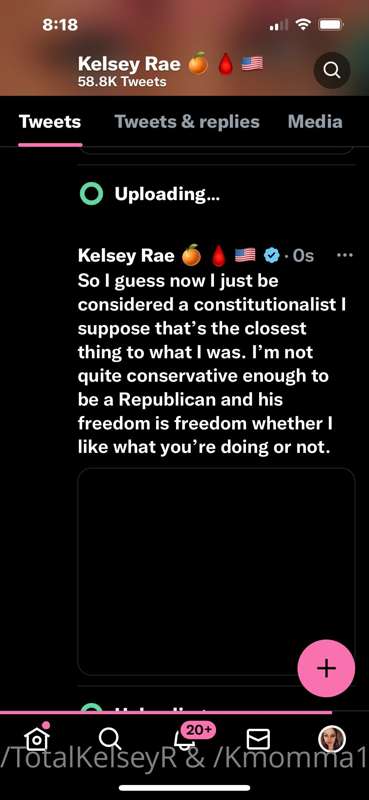Open Messages envelope icon
369x800 pixels.
258,738
